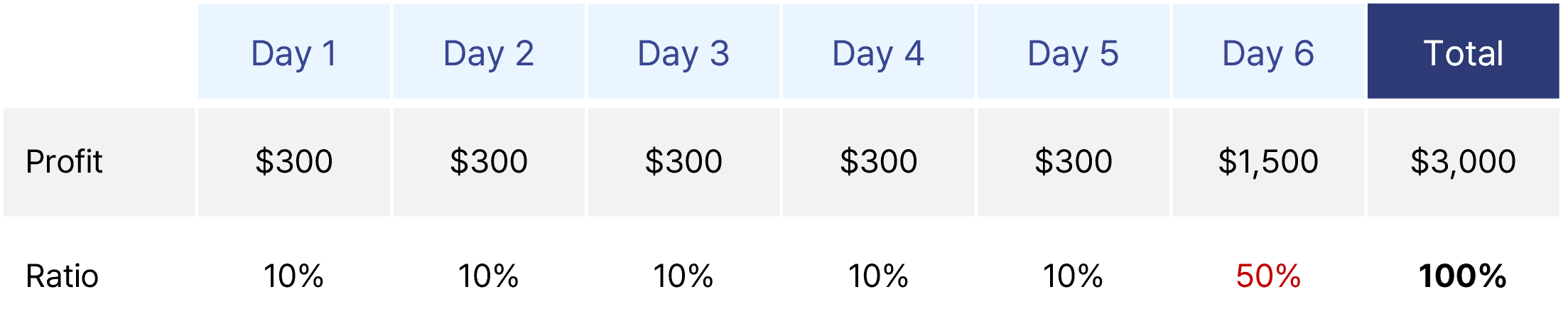
Task: Click the Day 1 column header
Action: [294, 51]
